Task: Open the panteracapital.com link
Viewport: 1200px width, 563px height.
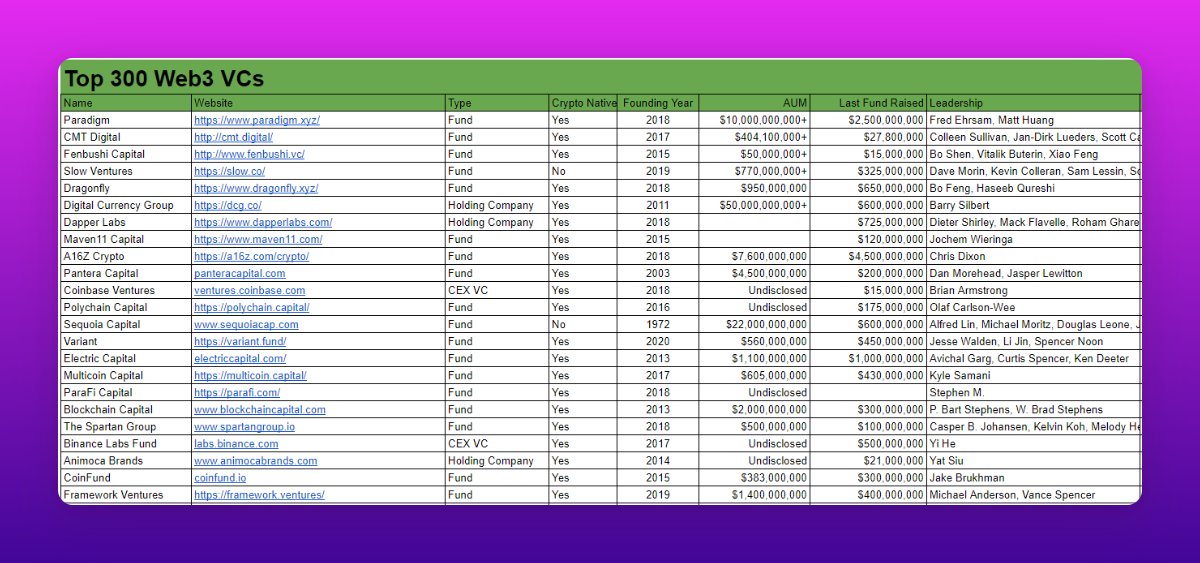Action: (x=240, y=273)
